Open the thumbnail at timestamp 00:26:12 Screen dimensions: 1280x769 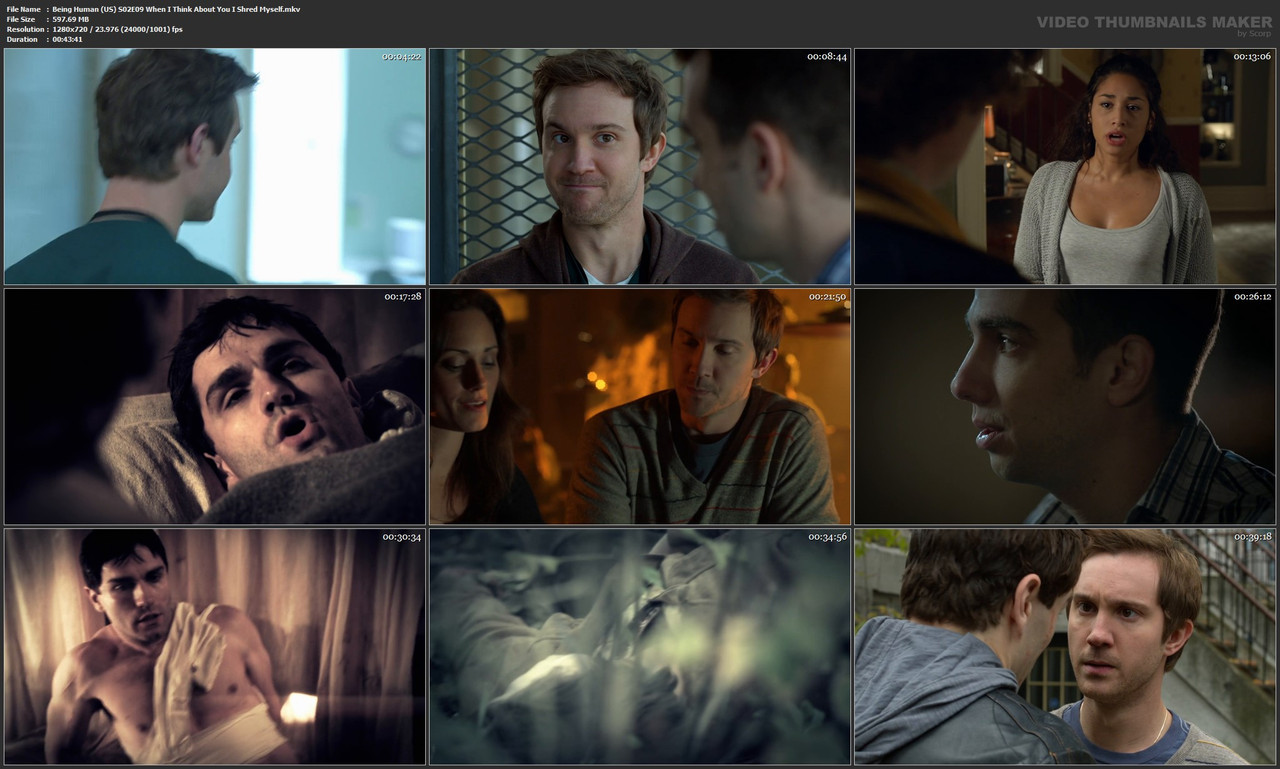(1065, 406)
